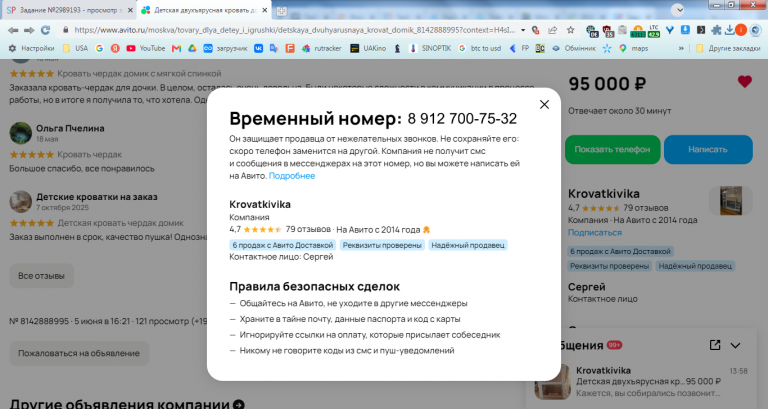Open the Подробнее link in the popup
Viewport: 768px width, 409px height.
tap(292, 176)
